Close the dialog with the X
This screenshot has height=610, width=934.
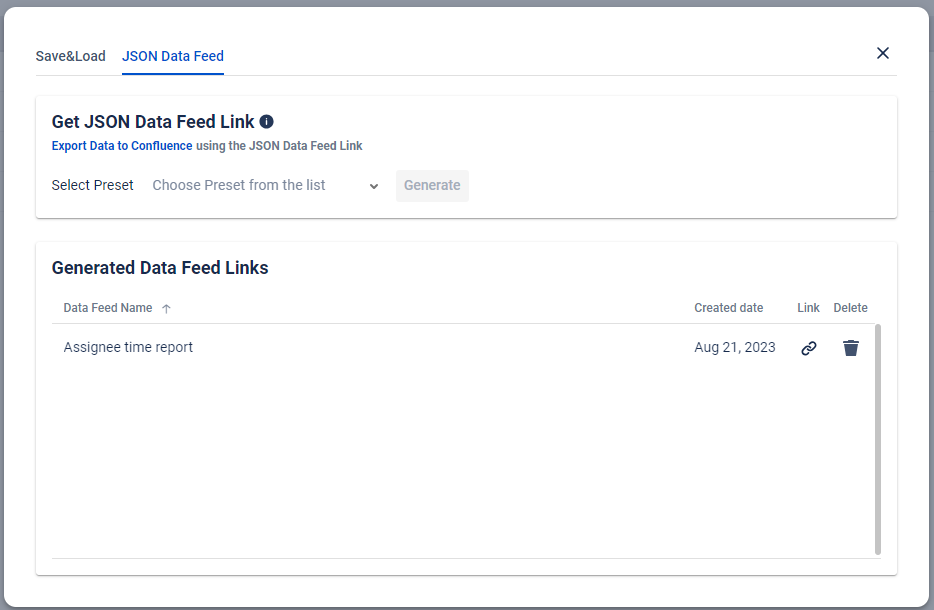(882, 53)
